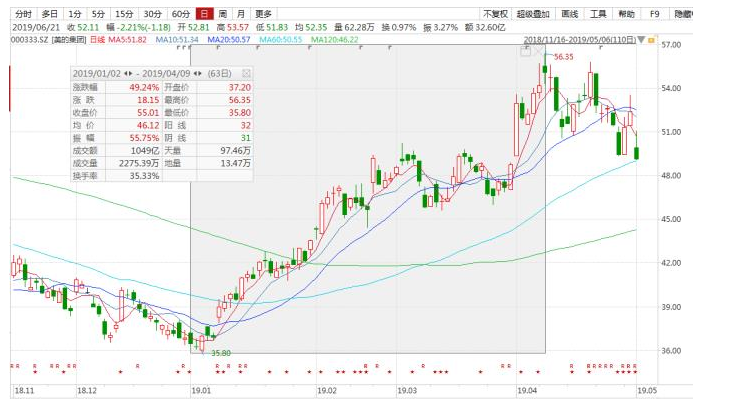This screenshot has width=744, height=417.
Task: Open the 工具 tools menu
Action: (598, 15)
